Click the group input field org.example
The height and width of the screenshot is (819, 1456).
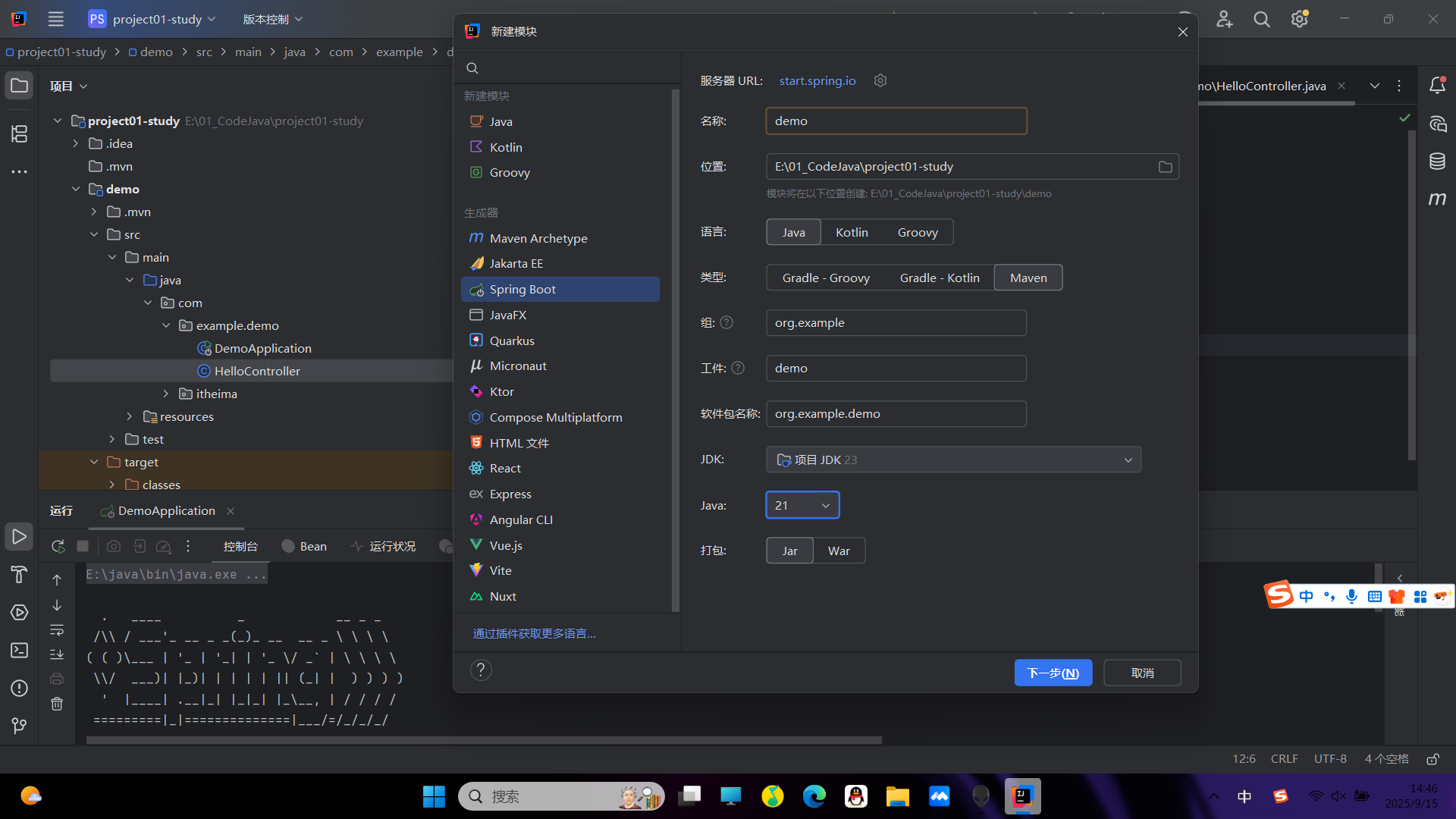(x=896, y=323)
